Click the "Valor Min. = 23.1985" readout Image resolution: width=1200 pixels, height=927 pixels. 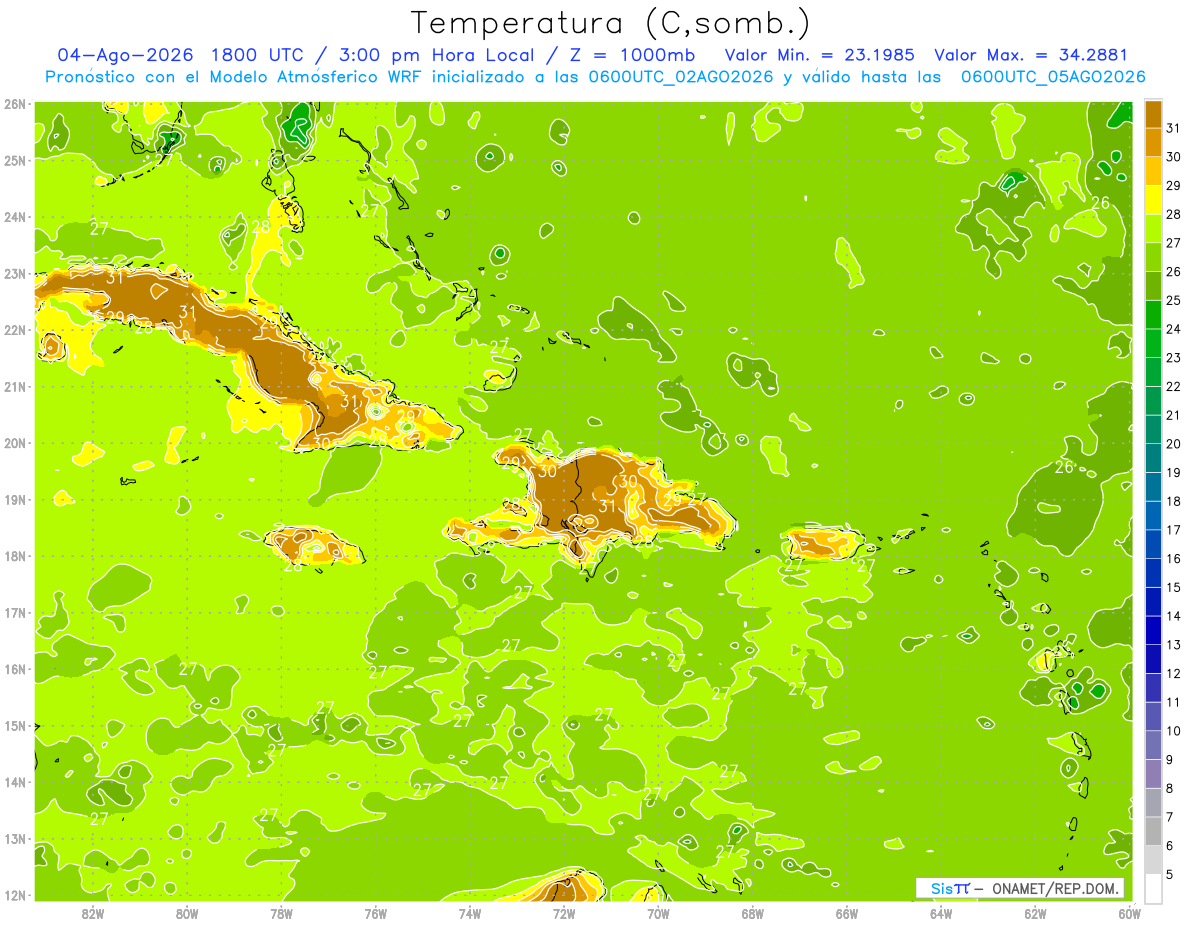(818, 55)
